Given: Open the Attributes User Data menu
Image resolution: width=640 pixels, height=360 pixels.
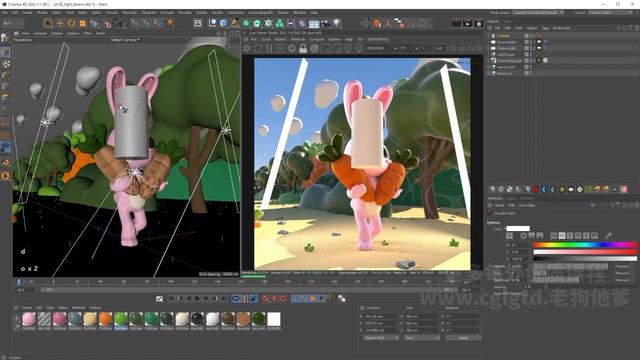Looking at the screenshot, I should point(527,205).
